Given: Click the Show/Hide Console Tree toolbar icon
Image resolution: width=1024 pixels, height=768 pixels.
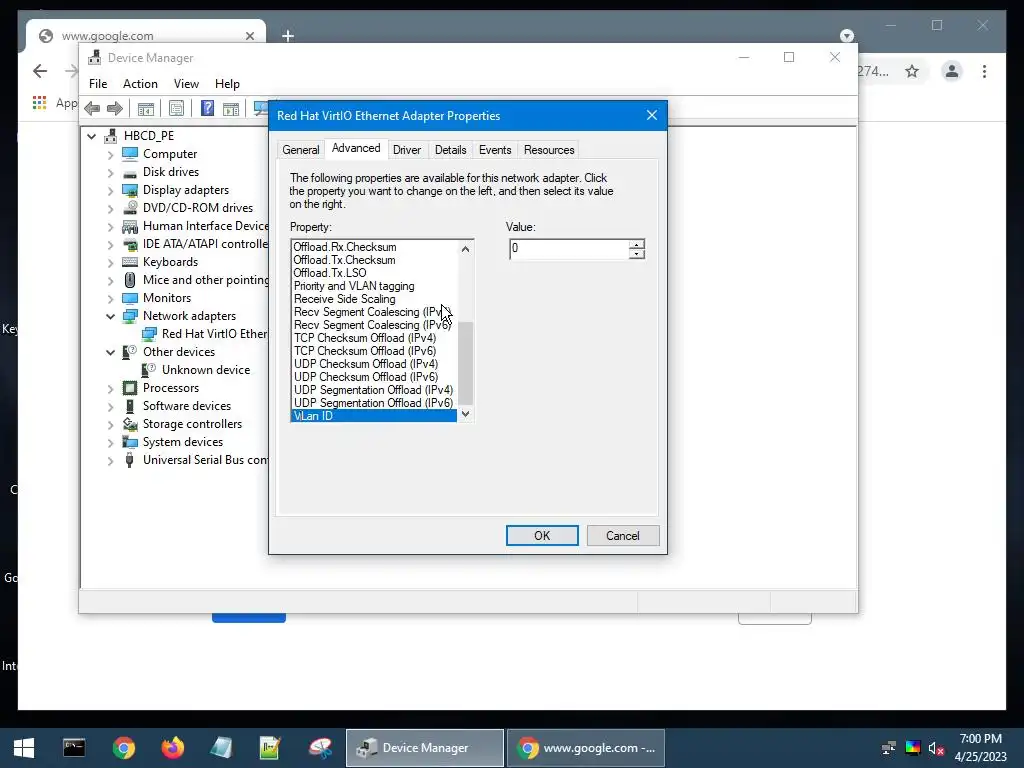Looking at the screenshot, I should click(x=146, y=108).
